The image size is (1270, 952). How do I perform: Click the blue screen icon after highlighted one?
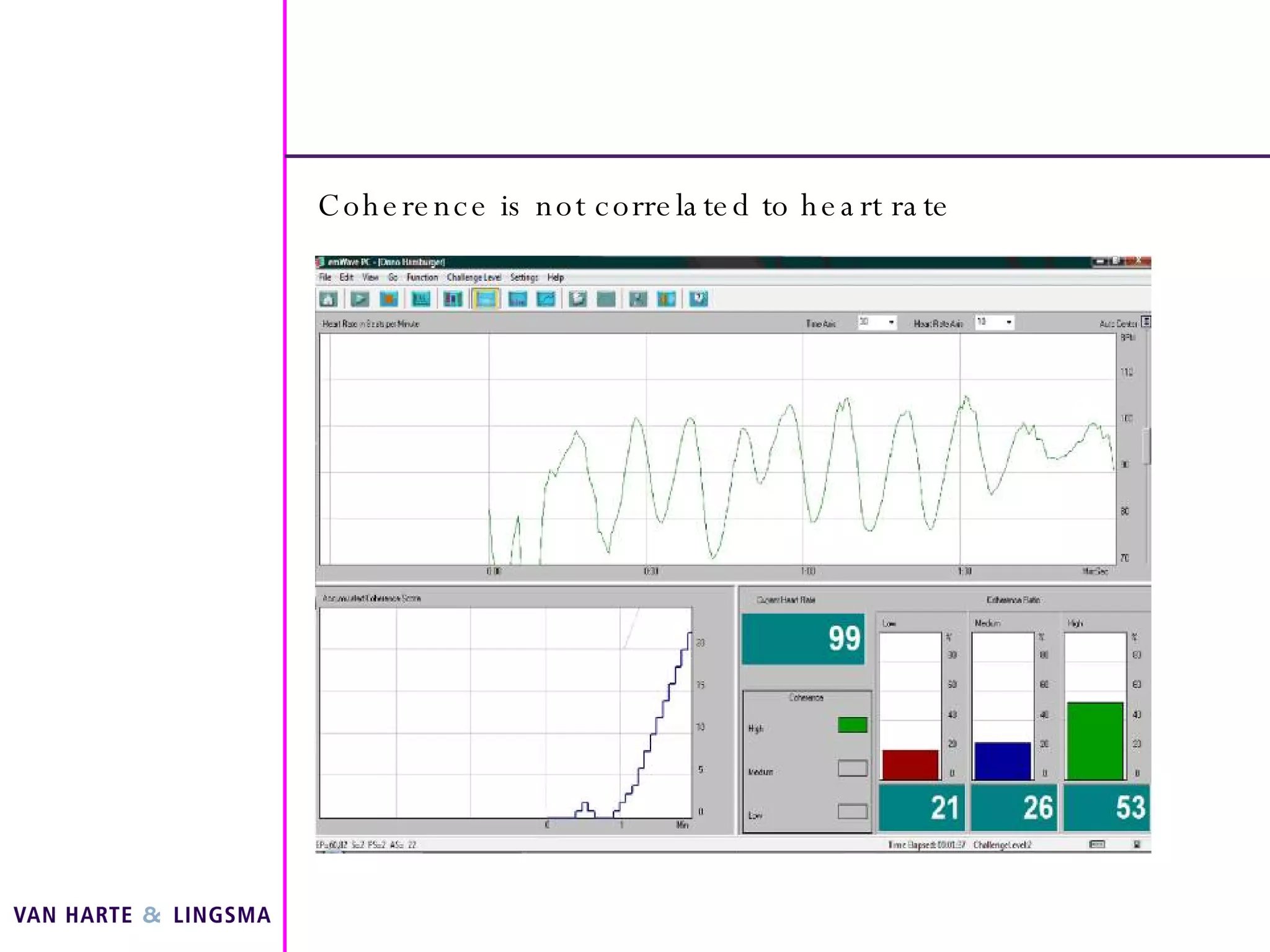[x=517, y=299]
